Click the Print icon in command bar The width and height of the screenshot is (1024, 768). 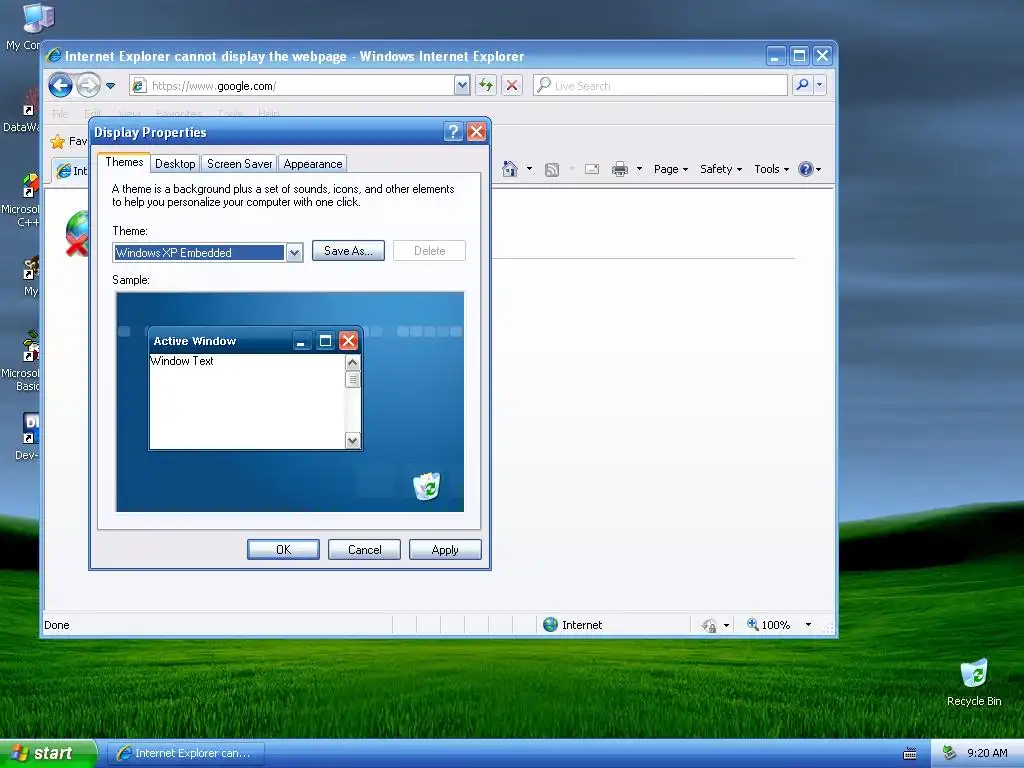pos(620,169)
